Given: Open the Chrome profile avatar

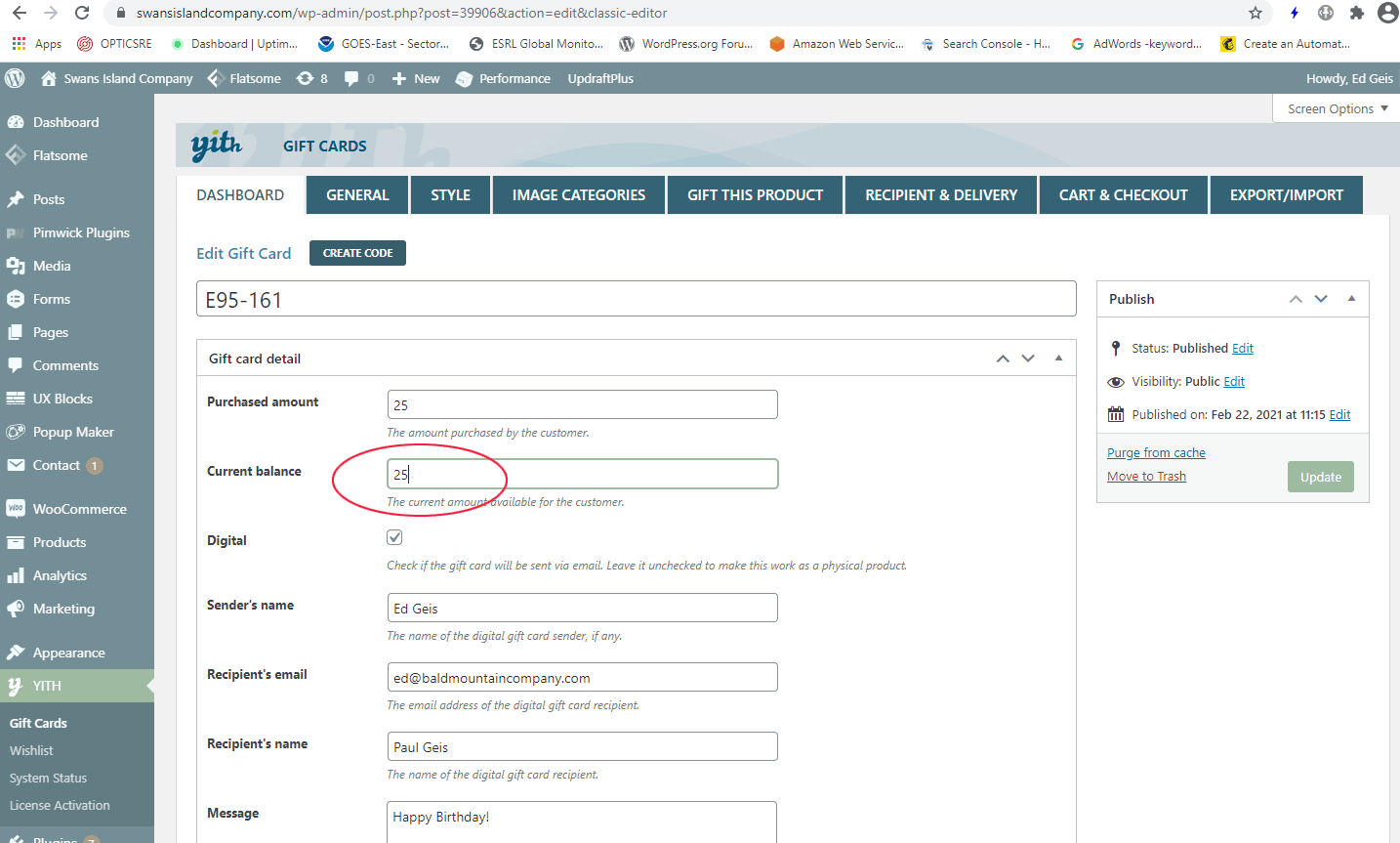Looking at the screenshot, I should pyautogui.click(x=1387, y=13).
